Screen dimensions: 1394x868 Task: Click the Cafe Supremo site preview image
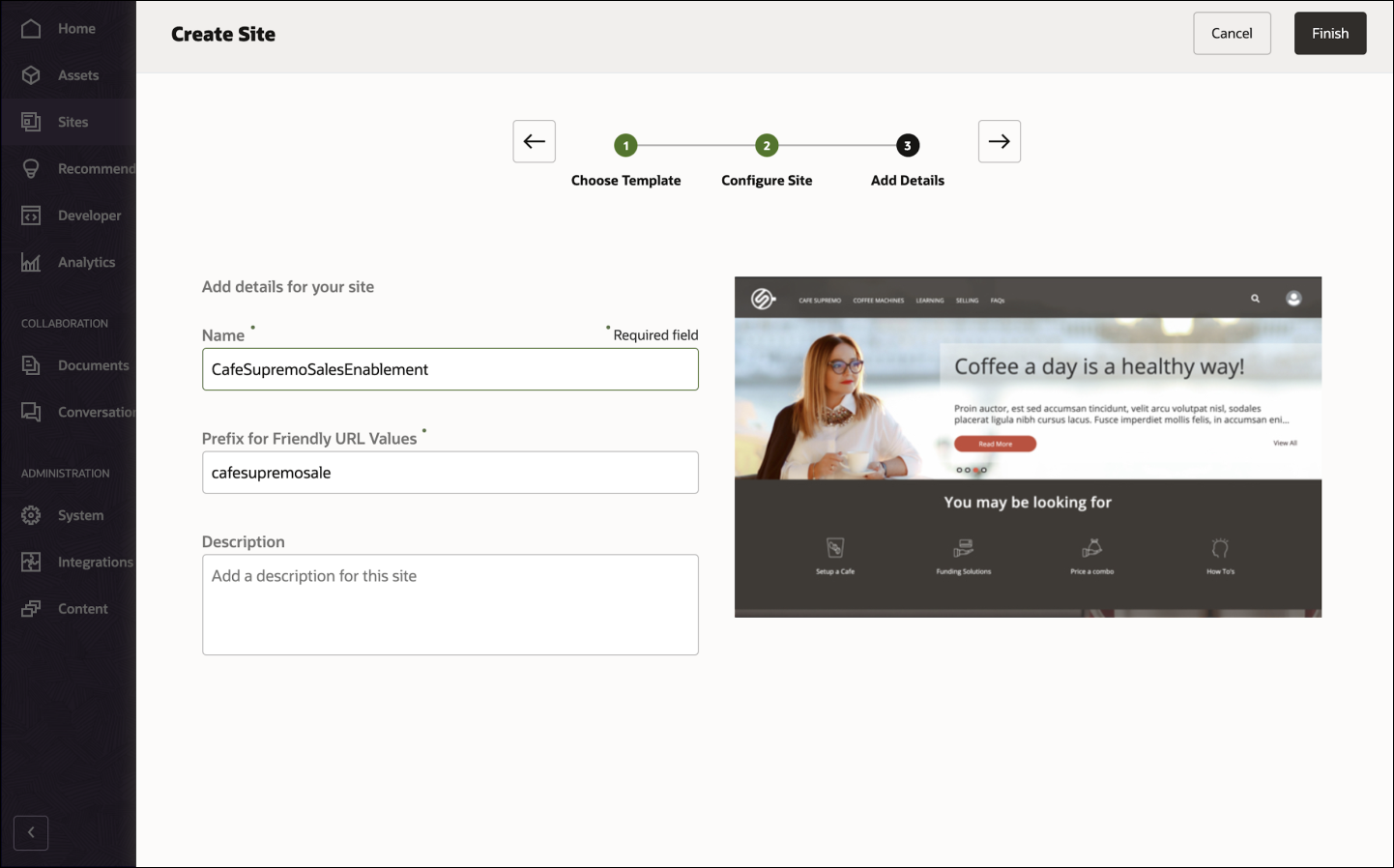pos(1029,447)
